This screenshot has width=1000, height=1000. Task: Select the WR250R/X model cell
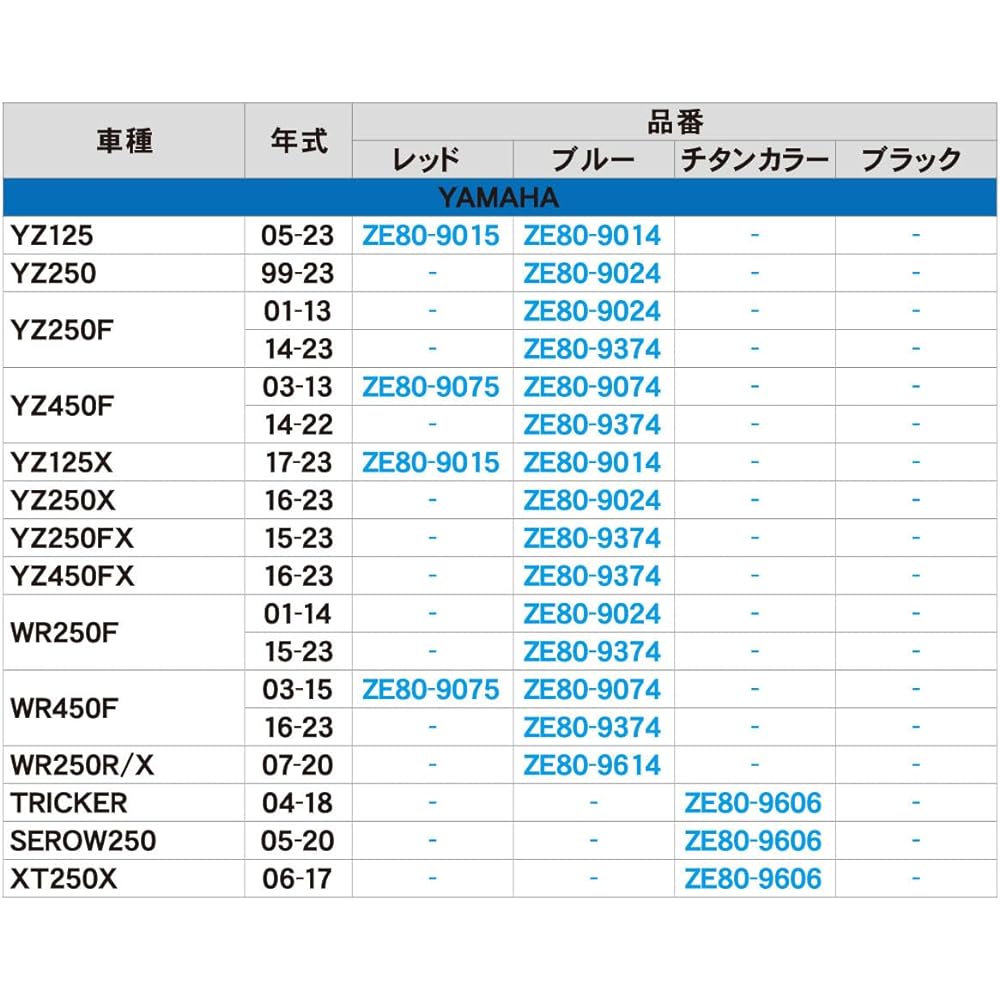tap(124, 765)
